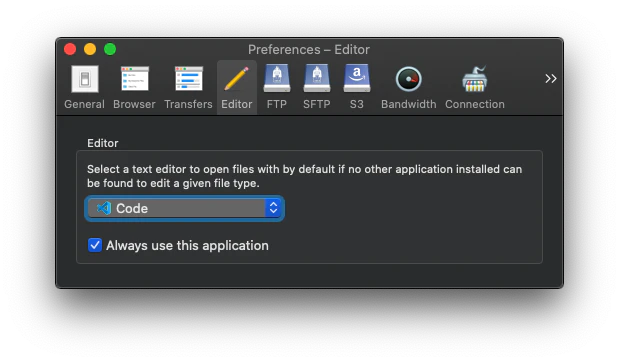Open the Bandwidth gauge preferences
Viewport: 619px width, 362px height.
(409, 88)
